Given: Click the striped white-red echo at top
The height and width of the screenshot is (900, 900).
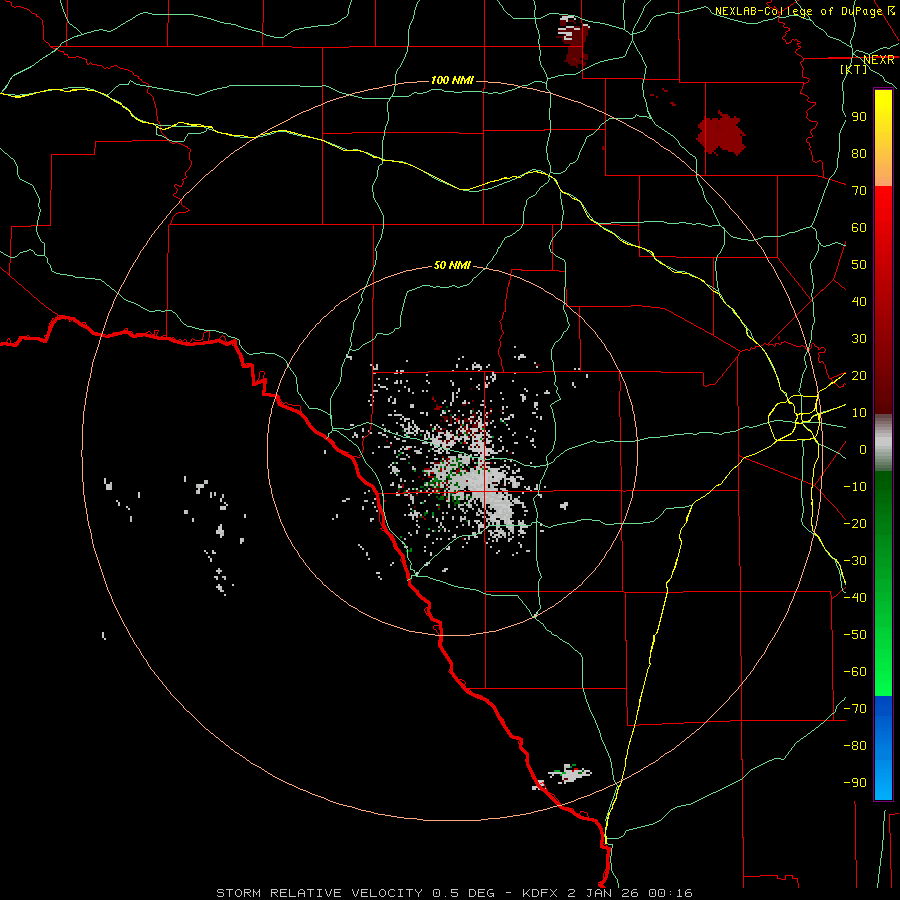Looking at the screenshot, I should (x=574, y=40).
